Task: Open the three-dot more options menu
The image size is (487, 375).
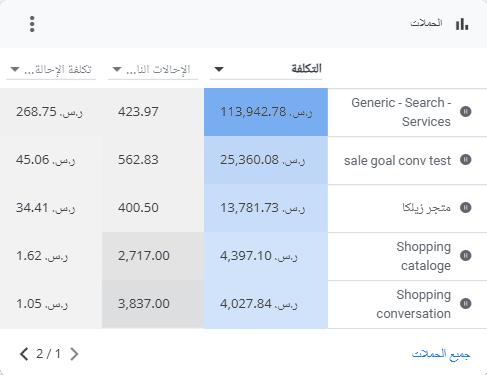Action: [x=32, y=24]
